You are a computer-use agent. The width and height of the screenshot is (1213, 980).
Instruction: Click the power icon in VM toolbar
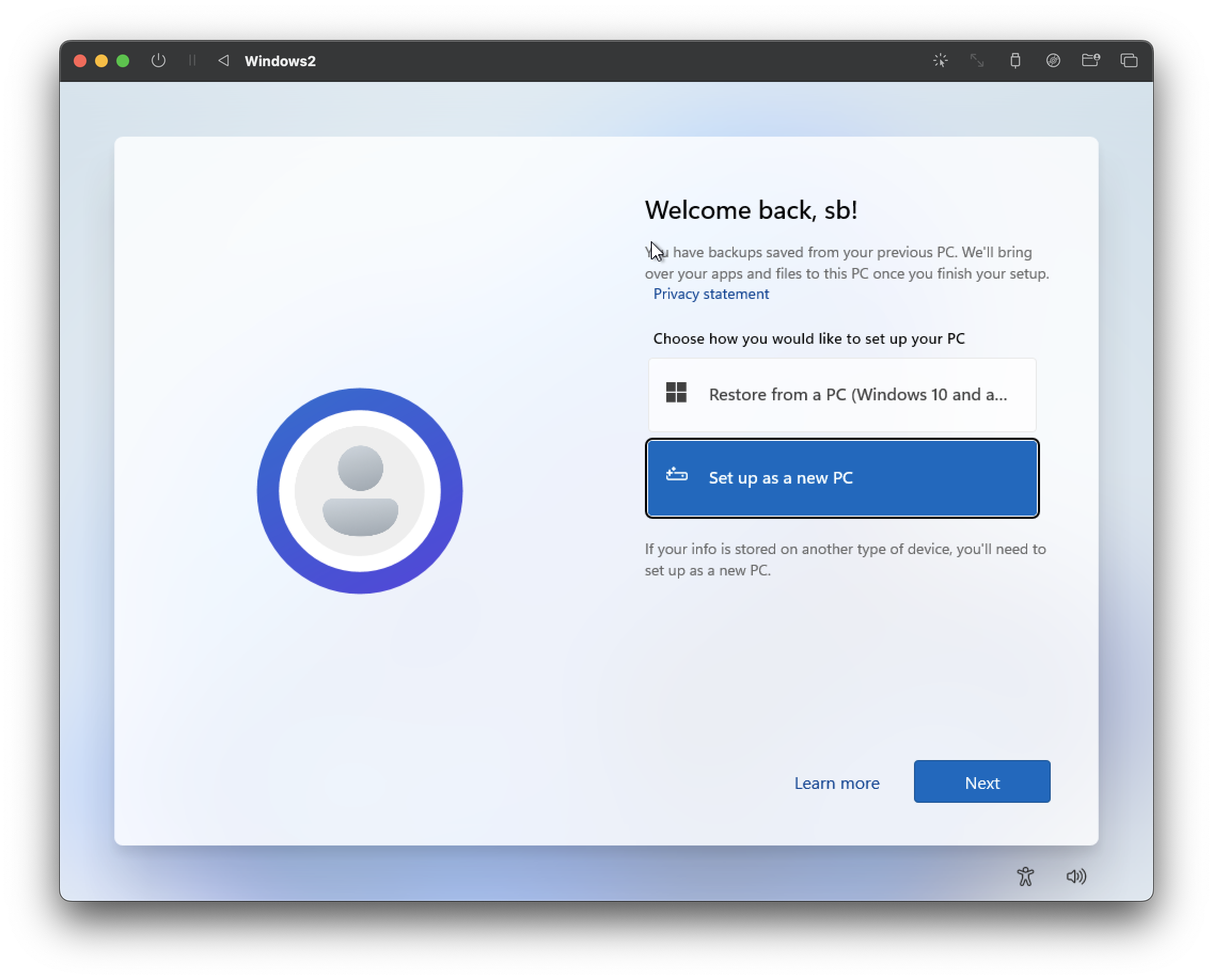coord(158,60)
